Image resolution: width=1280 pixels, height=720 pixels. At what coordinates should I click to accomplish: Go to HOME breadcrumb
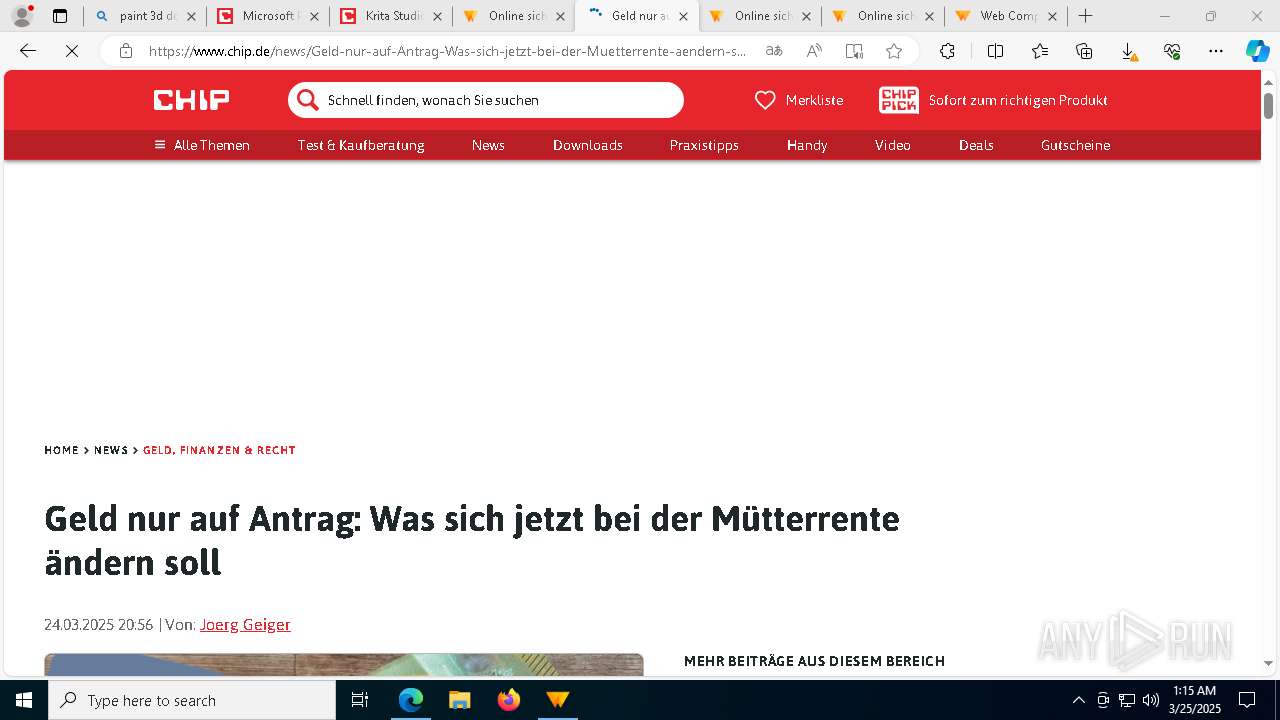(61, 450)
